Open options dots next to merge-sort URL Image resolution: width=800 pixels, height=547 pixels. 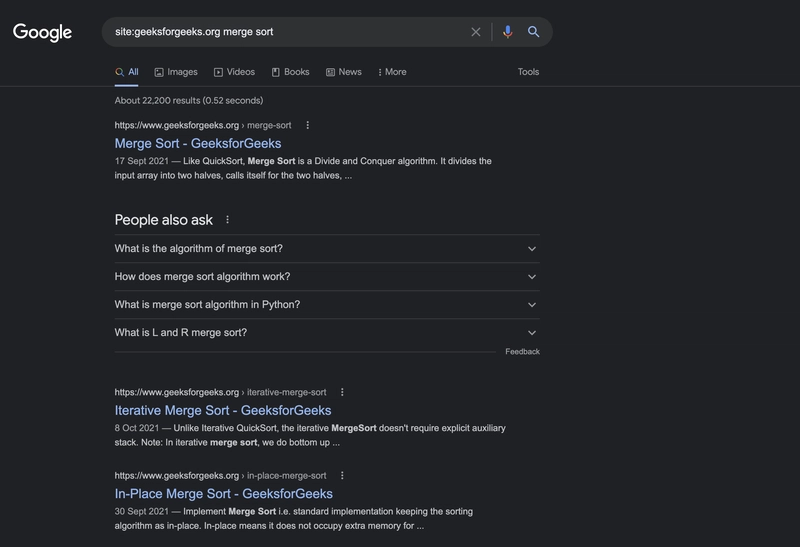307,125
